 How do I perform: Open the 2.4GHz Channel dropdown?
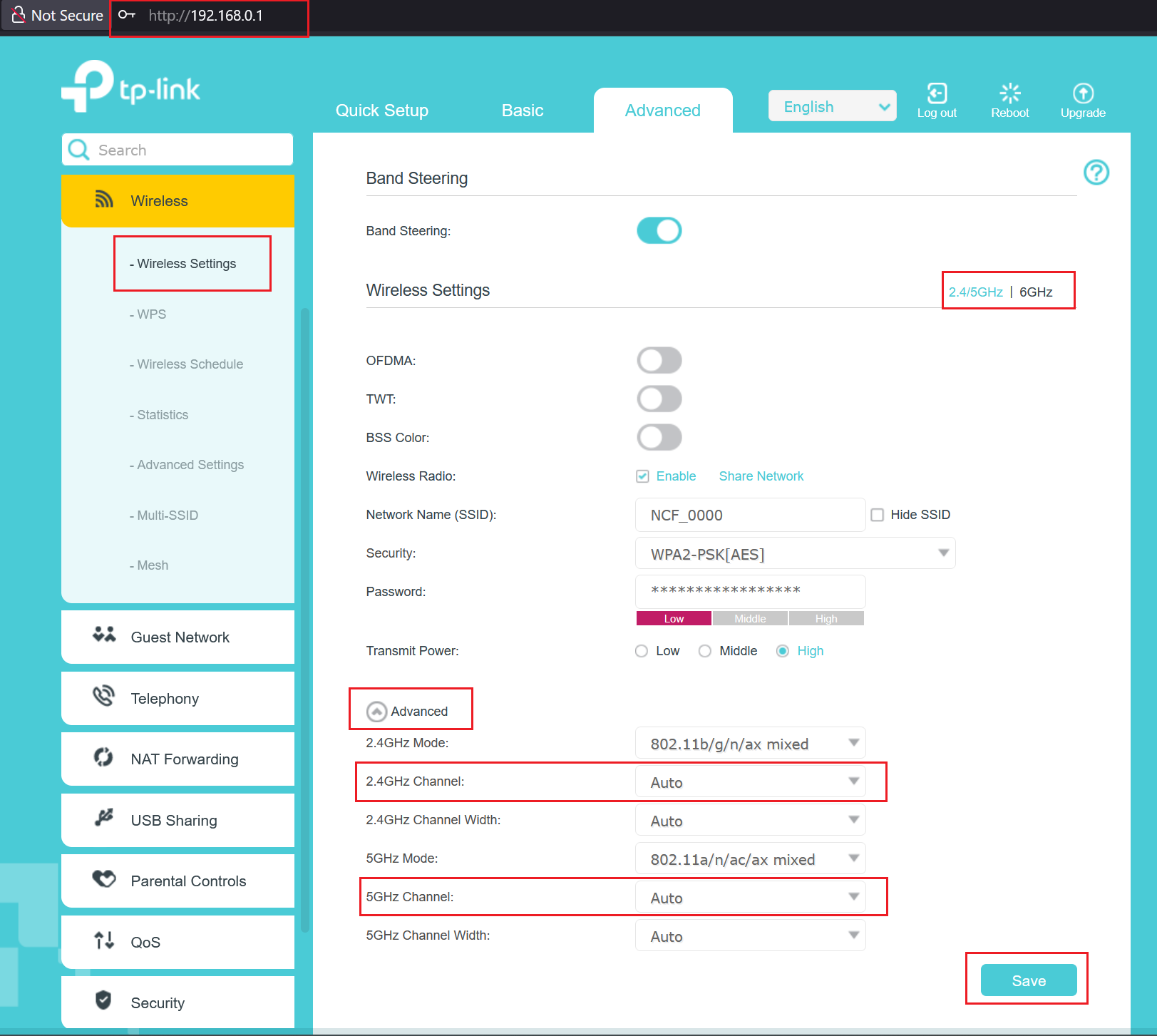[750, 782]
